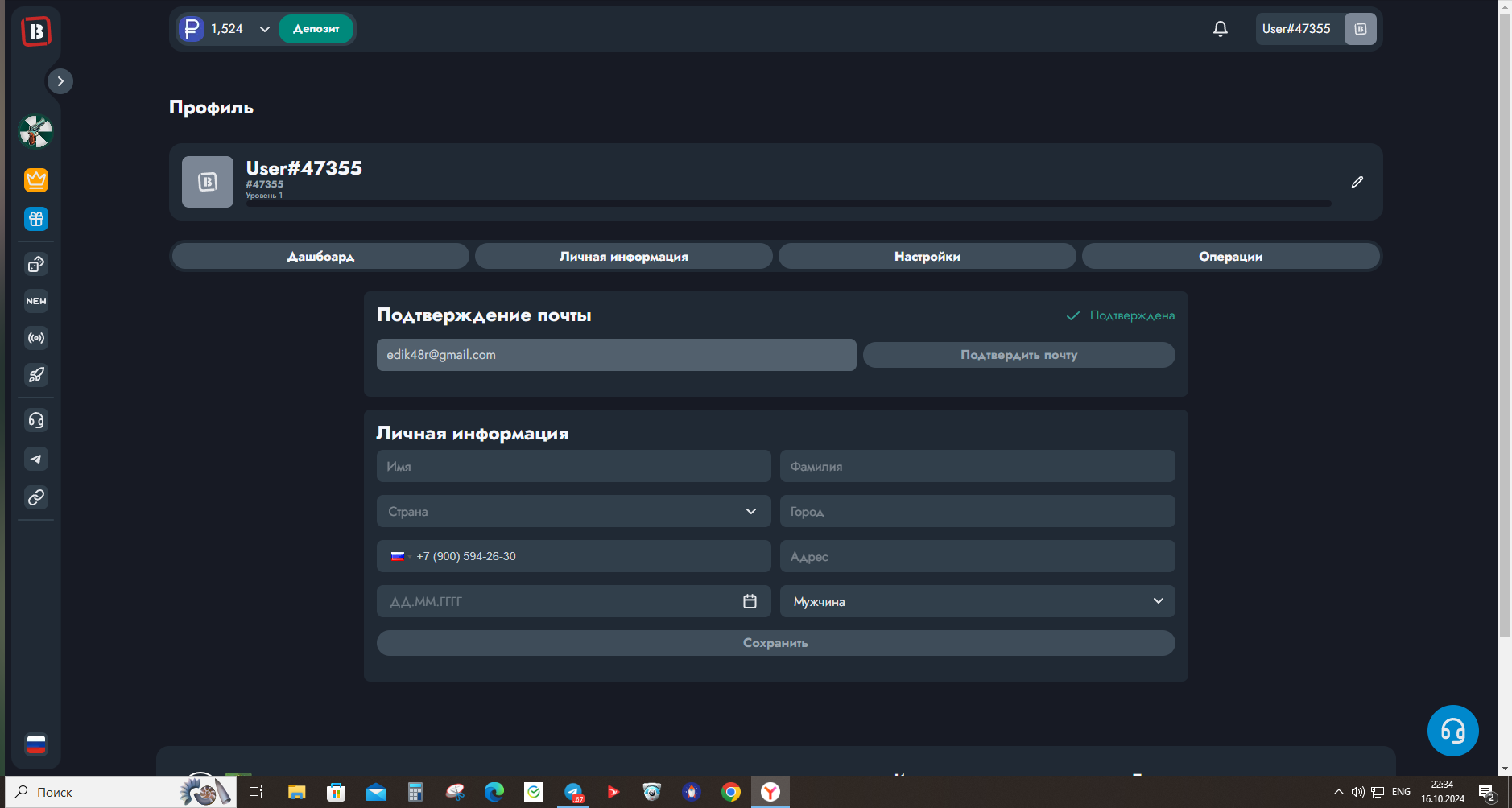1512x808 pixels.
Task: Open the Страна country dropdown
Action: pyautogui.click(x=573, y=511)
